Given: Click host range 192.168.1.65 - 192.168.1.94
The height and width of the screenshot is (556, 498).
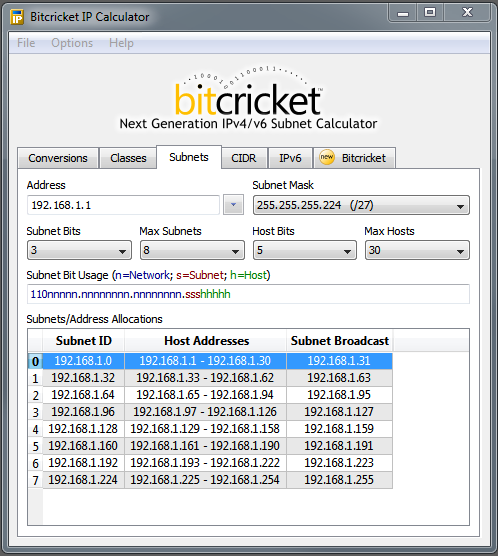Looking at the screenshot, I should pyautogui.click(x=205, y=395).
